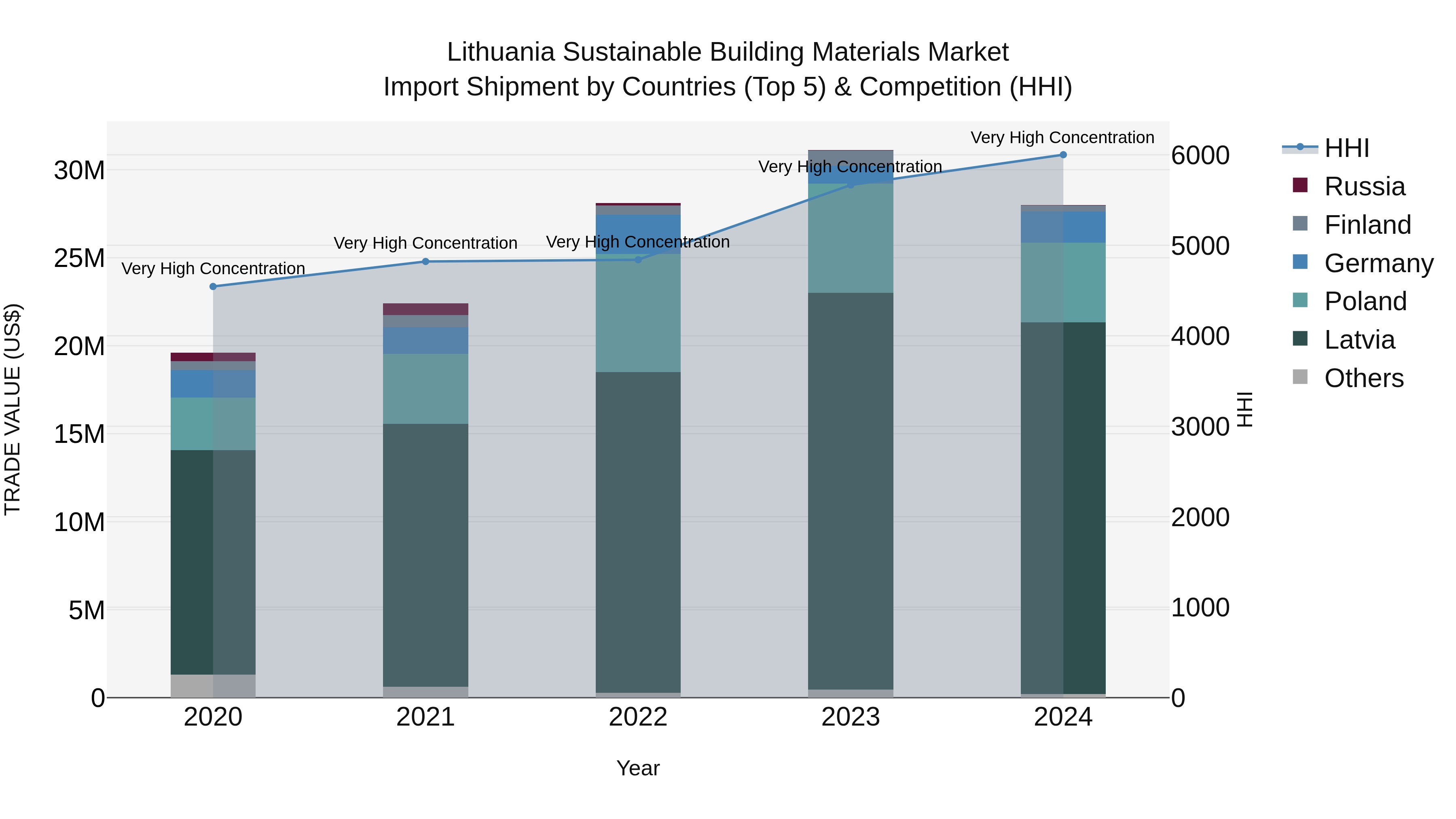Click the vertical HHI axis title
This screenshot has height=819, width=1456.
pos(1245,409)
